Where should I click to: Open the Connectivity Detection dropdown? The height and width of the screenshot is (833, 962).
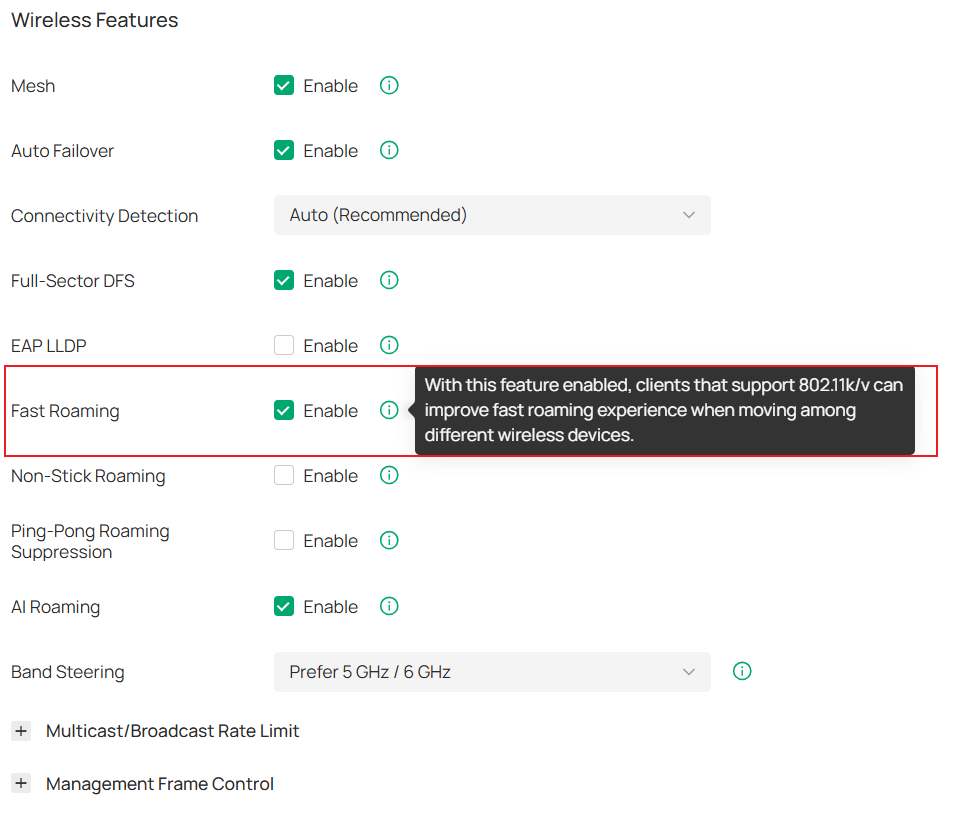tap(492, 215)
